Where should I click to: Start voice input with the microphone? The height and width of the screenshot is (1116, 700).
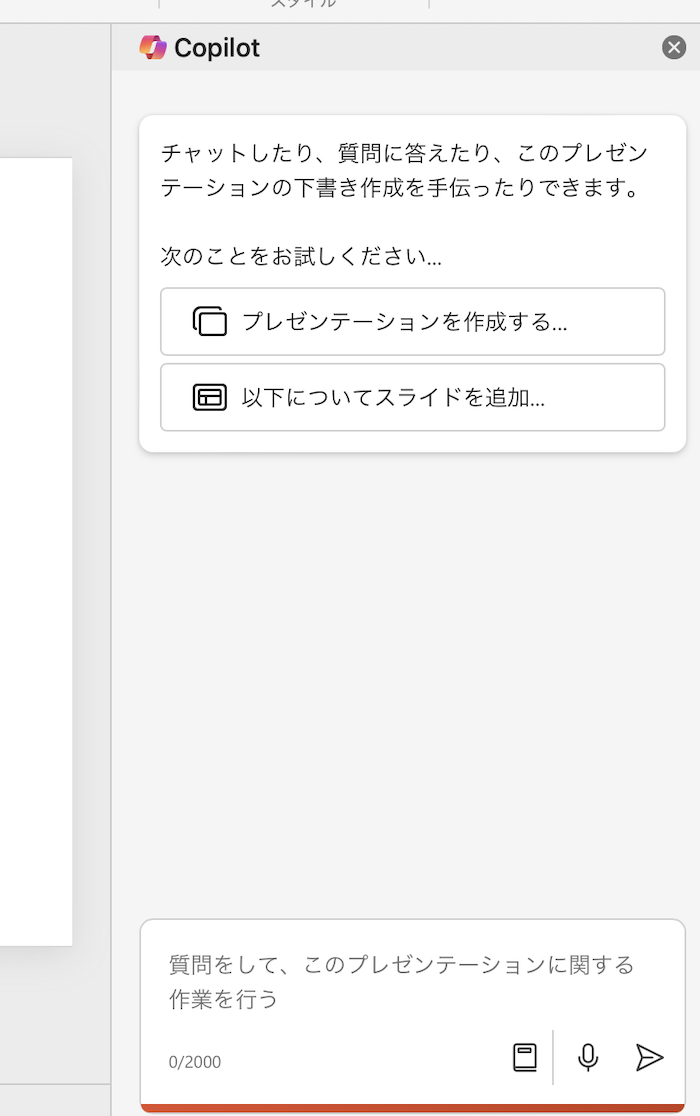(588, 1057)
